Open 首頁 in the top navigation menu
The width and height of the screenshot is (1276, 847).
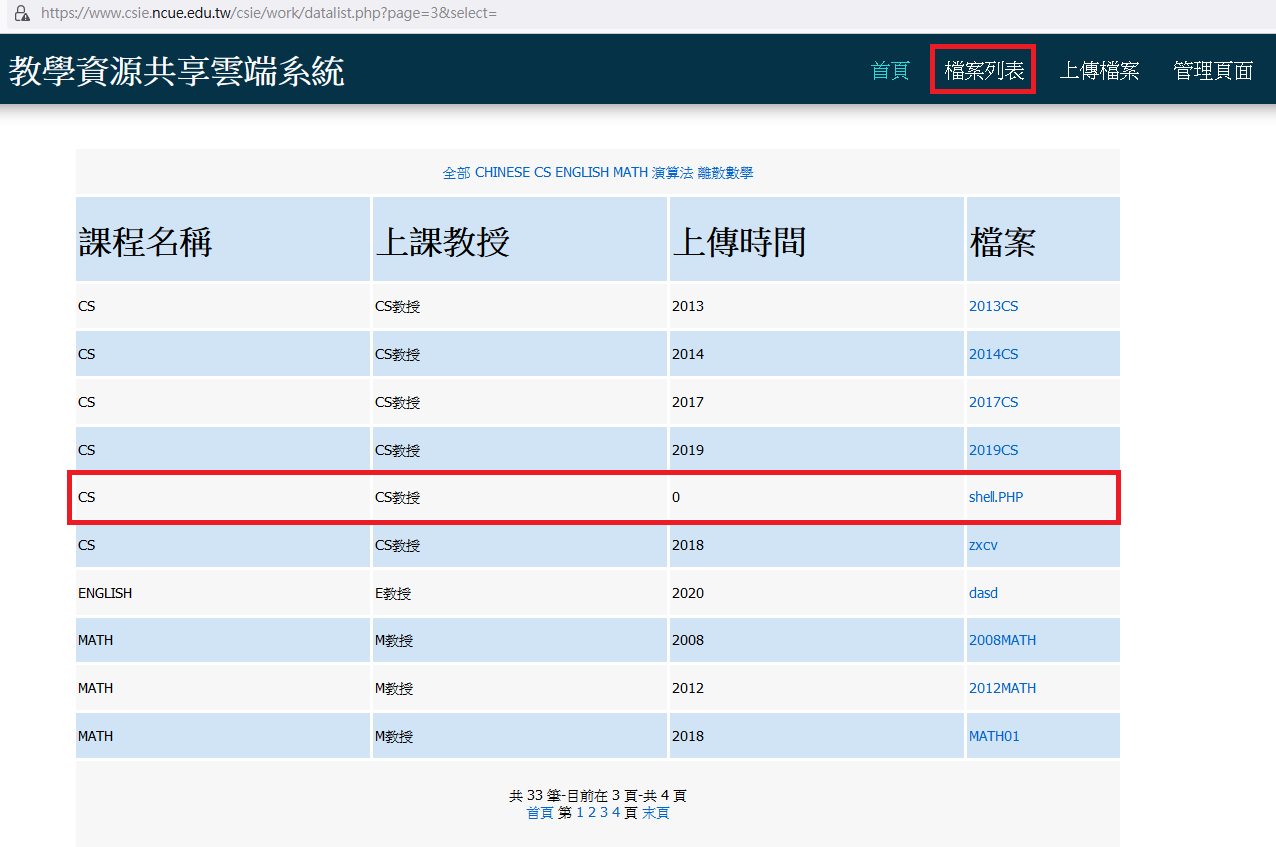click(890, 70)
